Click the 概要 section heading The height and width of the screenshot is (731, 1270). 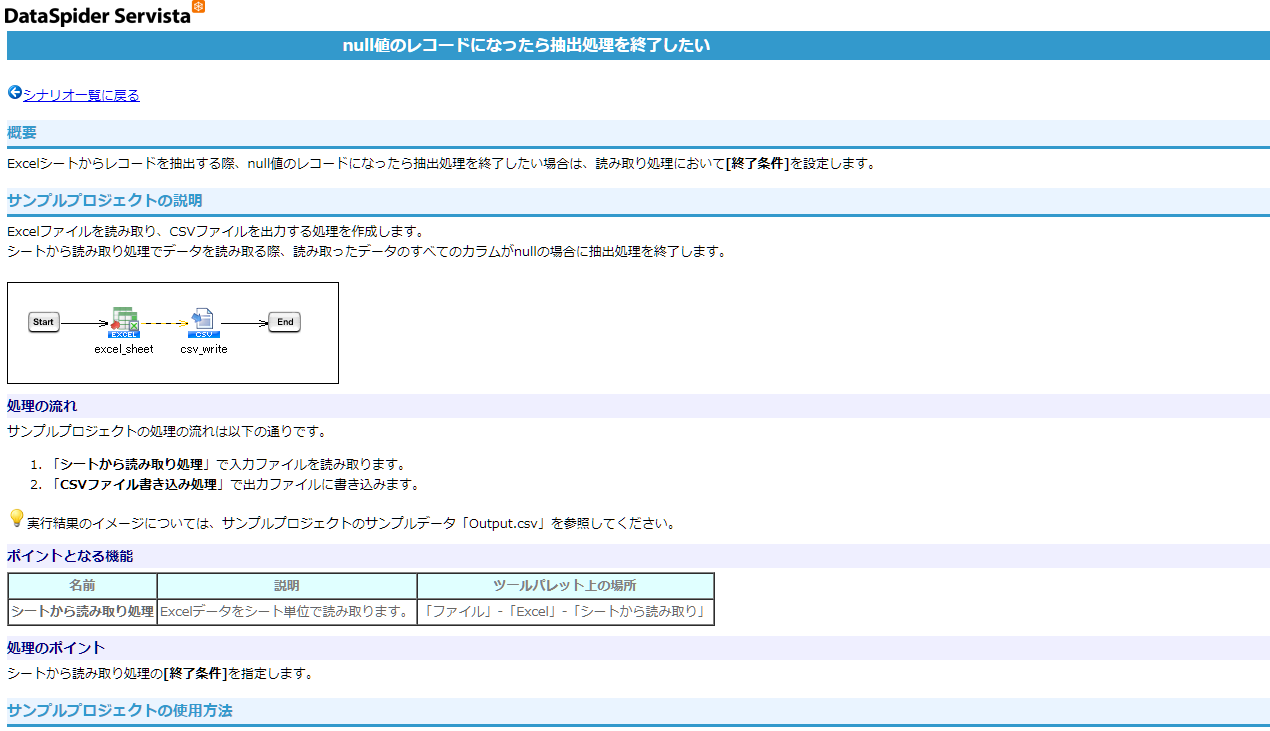point(22,132)
